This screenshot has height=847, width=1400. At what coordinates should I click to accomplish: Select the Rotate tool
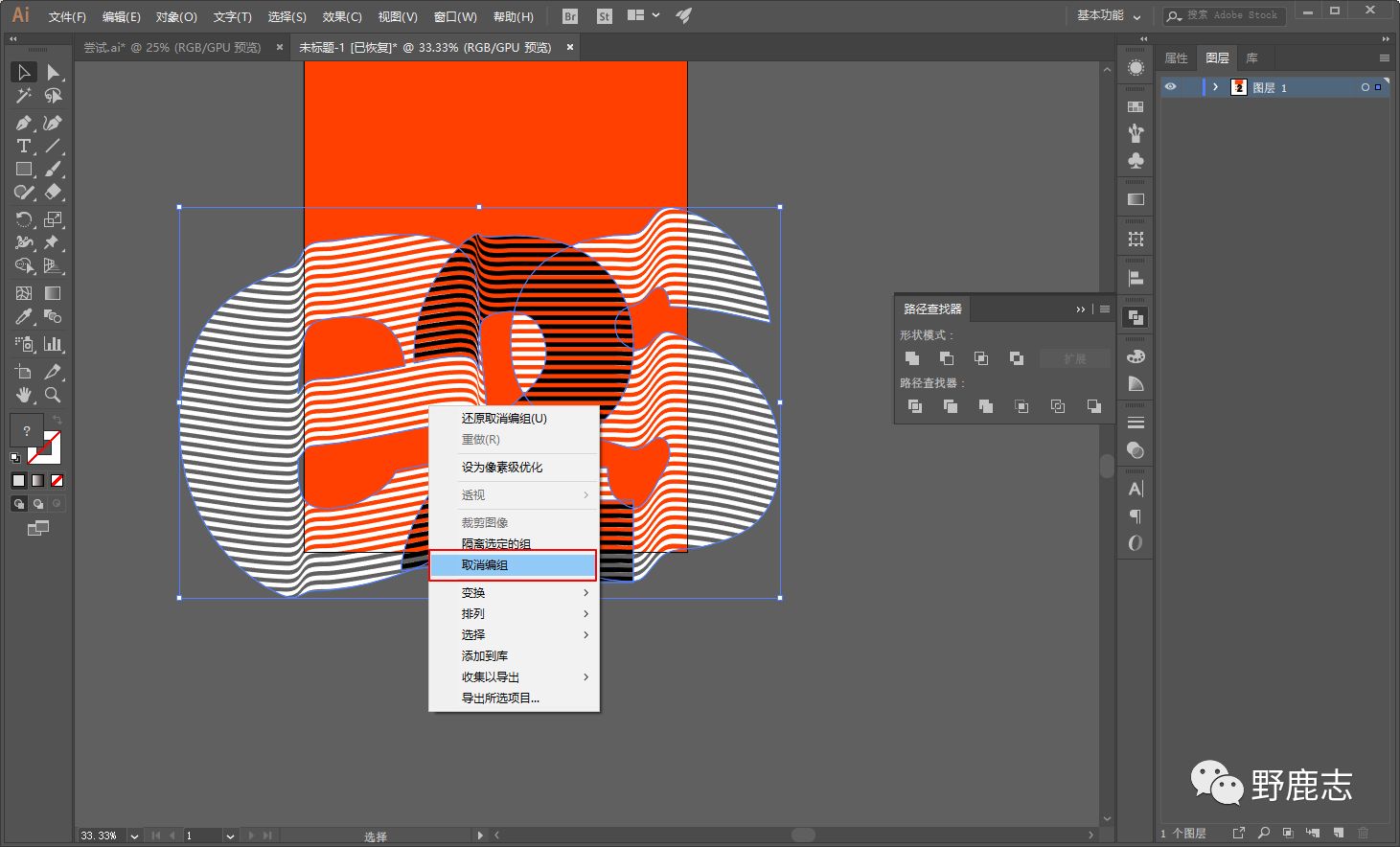click(x=23, y=219)
